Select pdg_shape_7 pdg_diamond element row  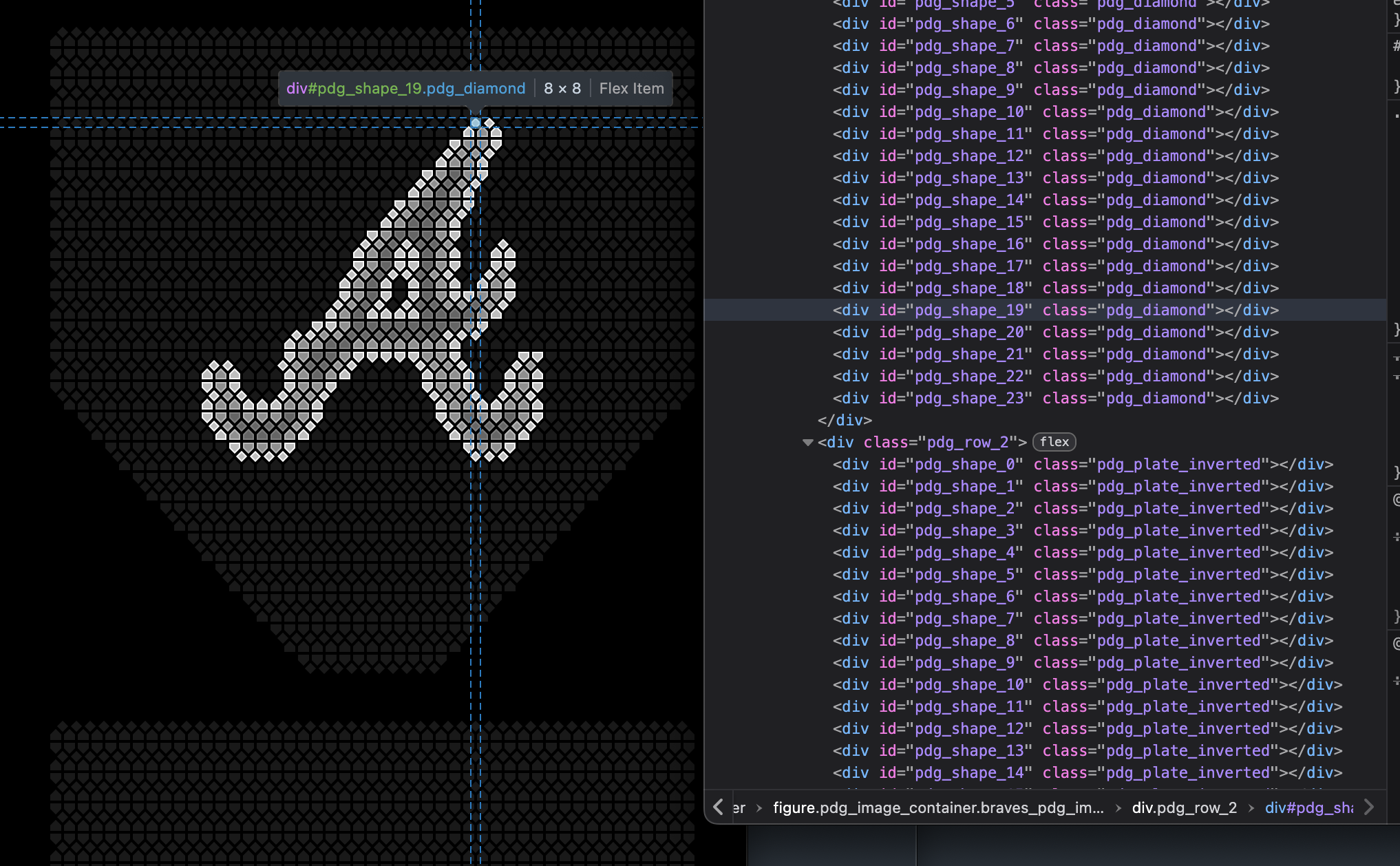tap(1046, 45)
